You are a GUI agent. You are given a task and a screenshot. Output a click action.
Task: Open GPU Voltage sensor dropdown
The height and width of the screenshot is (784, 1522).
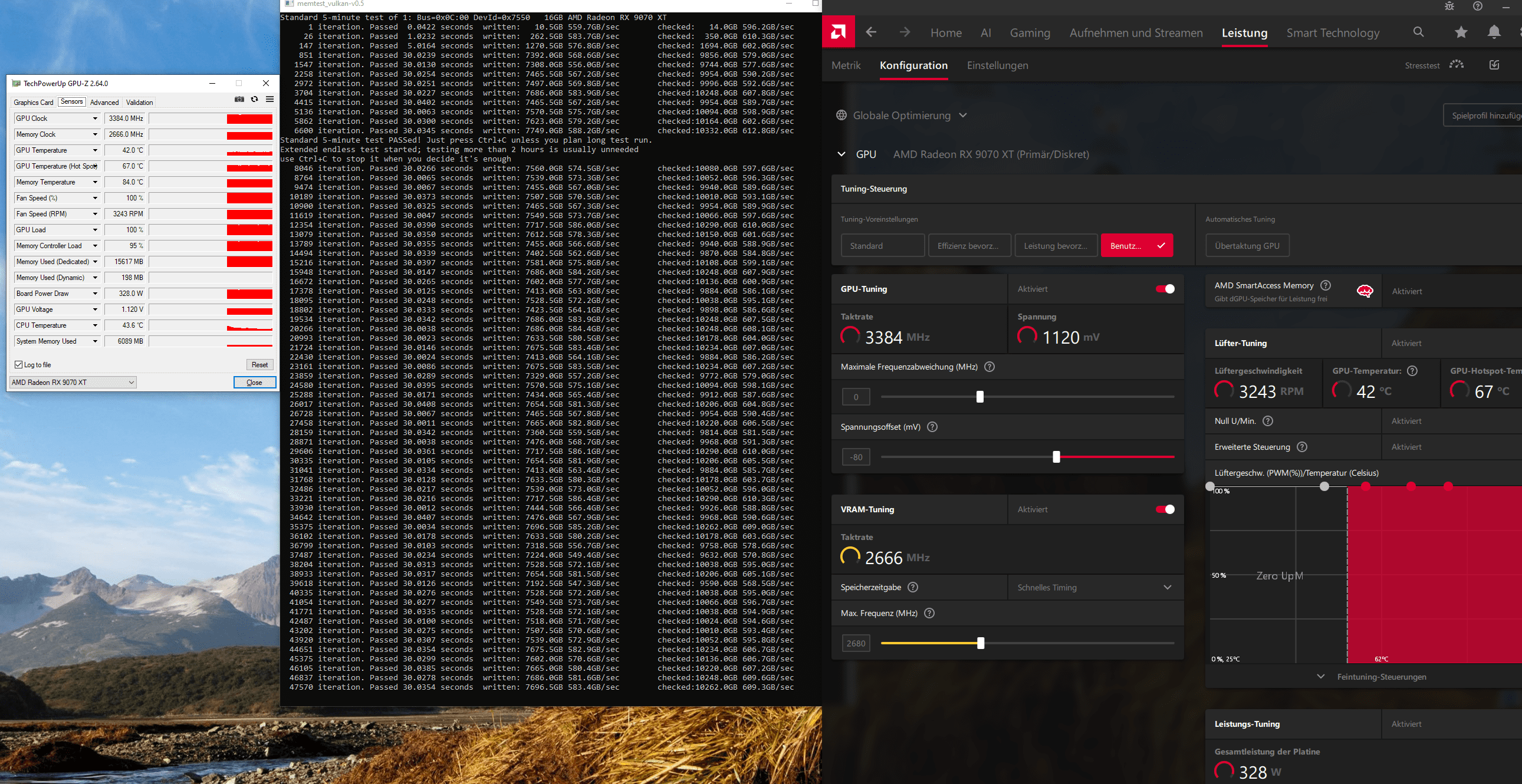pos(95,309)
